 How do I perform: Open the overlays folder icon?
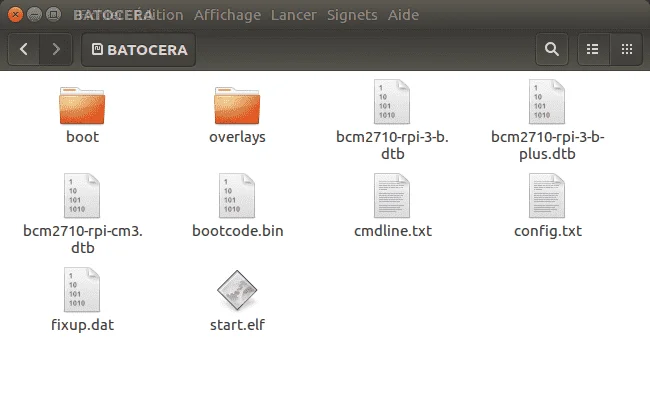click(x=237, y=105)
